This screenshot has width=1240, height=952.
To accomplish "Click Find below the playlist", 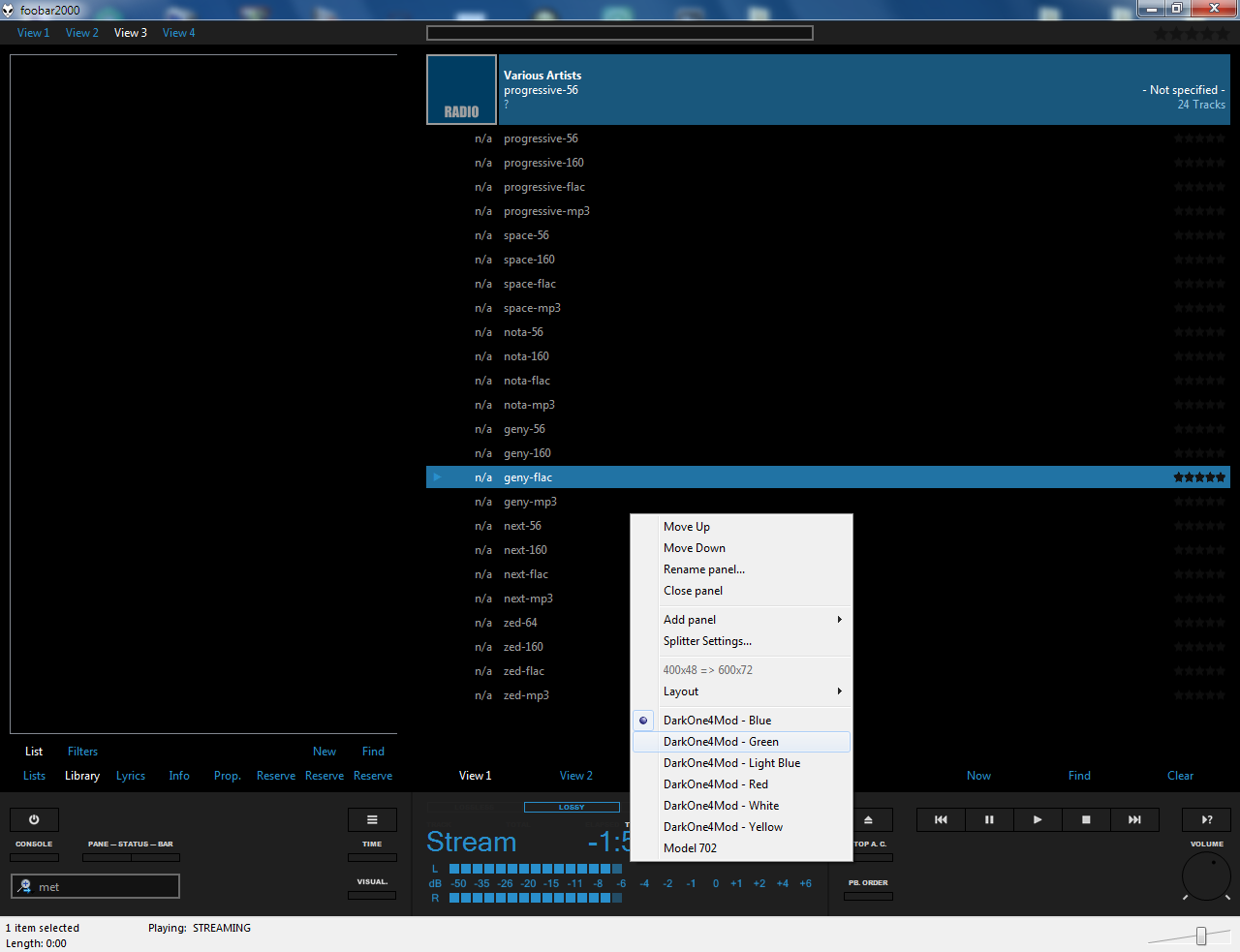I will pos(1079,776).
